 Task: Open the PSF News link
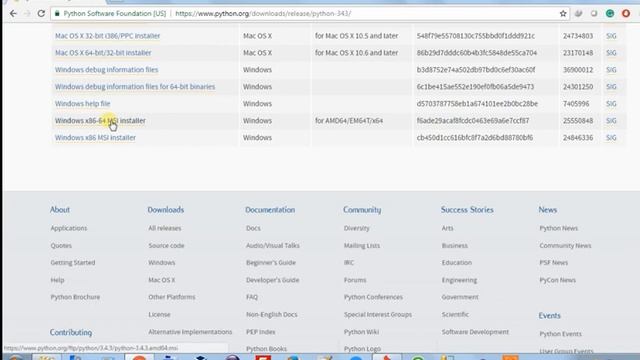554,263
